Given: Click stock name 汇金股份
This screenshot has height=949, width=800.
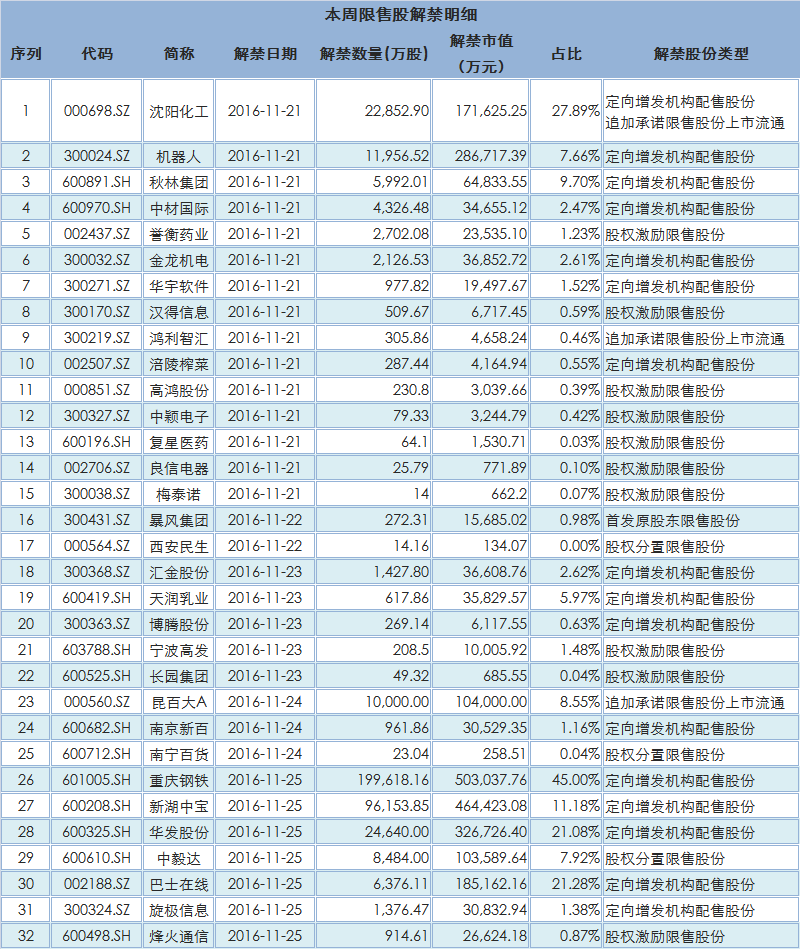Looking at the screenshot, I should pyautogui.click(x=179, y=573).
